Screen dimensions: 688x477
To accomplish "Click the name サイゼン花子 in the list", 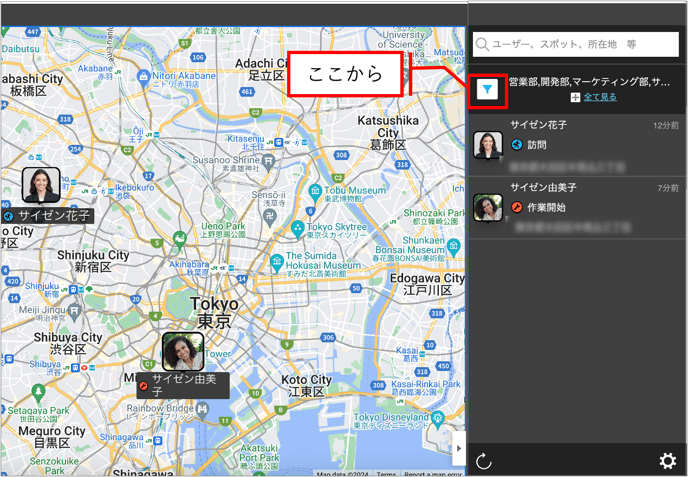I will (x=538, y=125).
